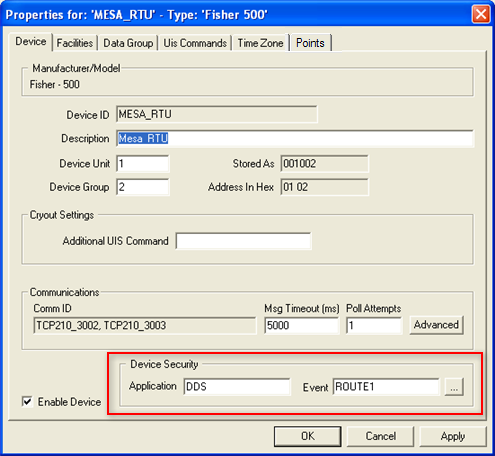Click the Additional UIS Command field
Viewport: 495px width, 456px height.
tap(244, 241)
